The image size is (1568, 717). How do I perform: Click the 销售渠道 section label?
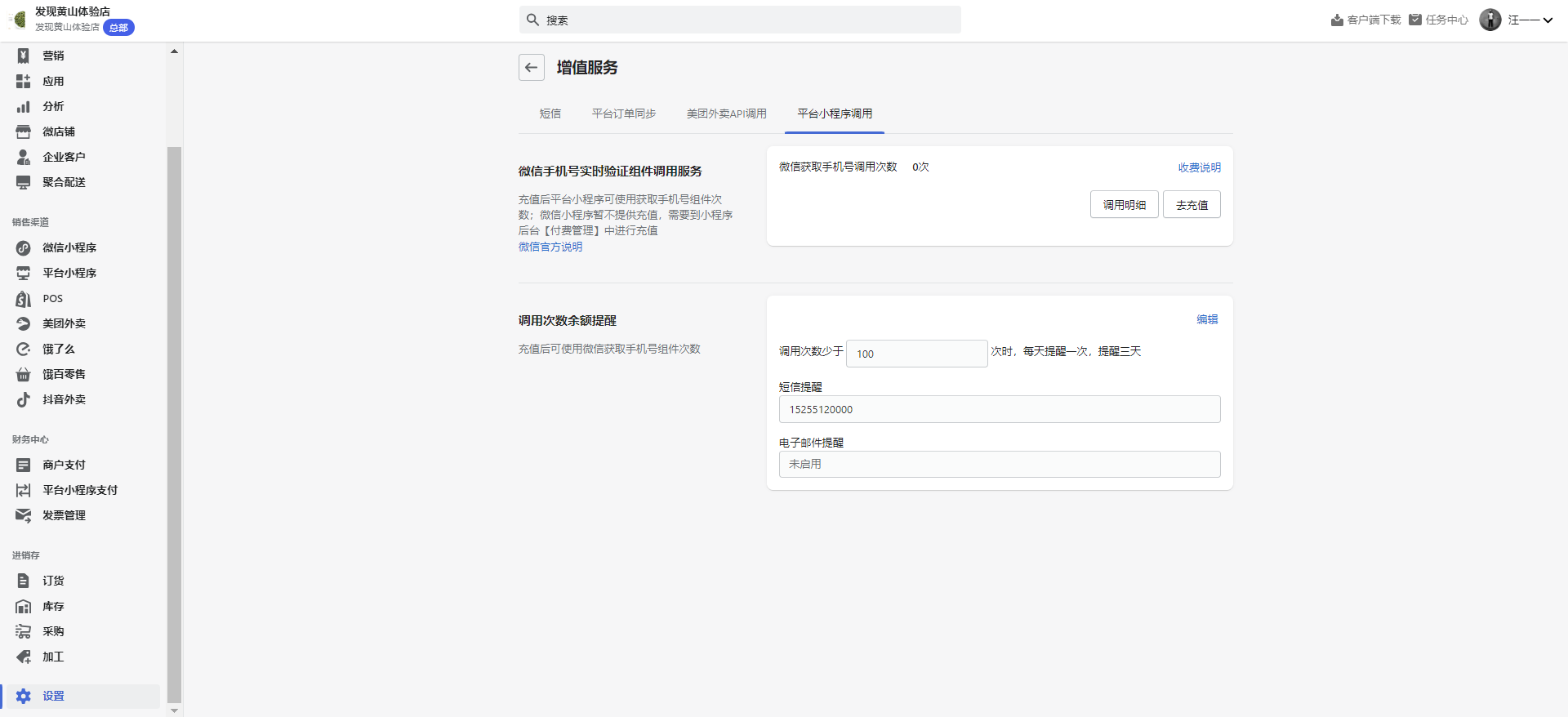[x=30, y=222]
